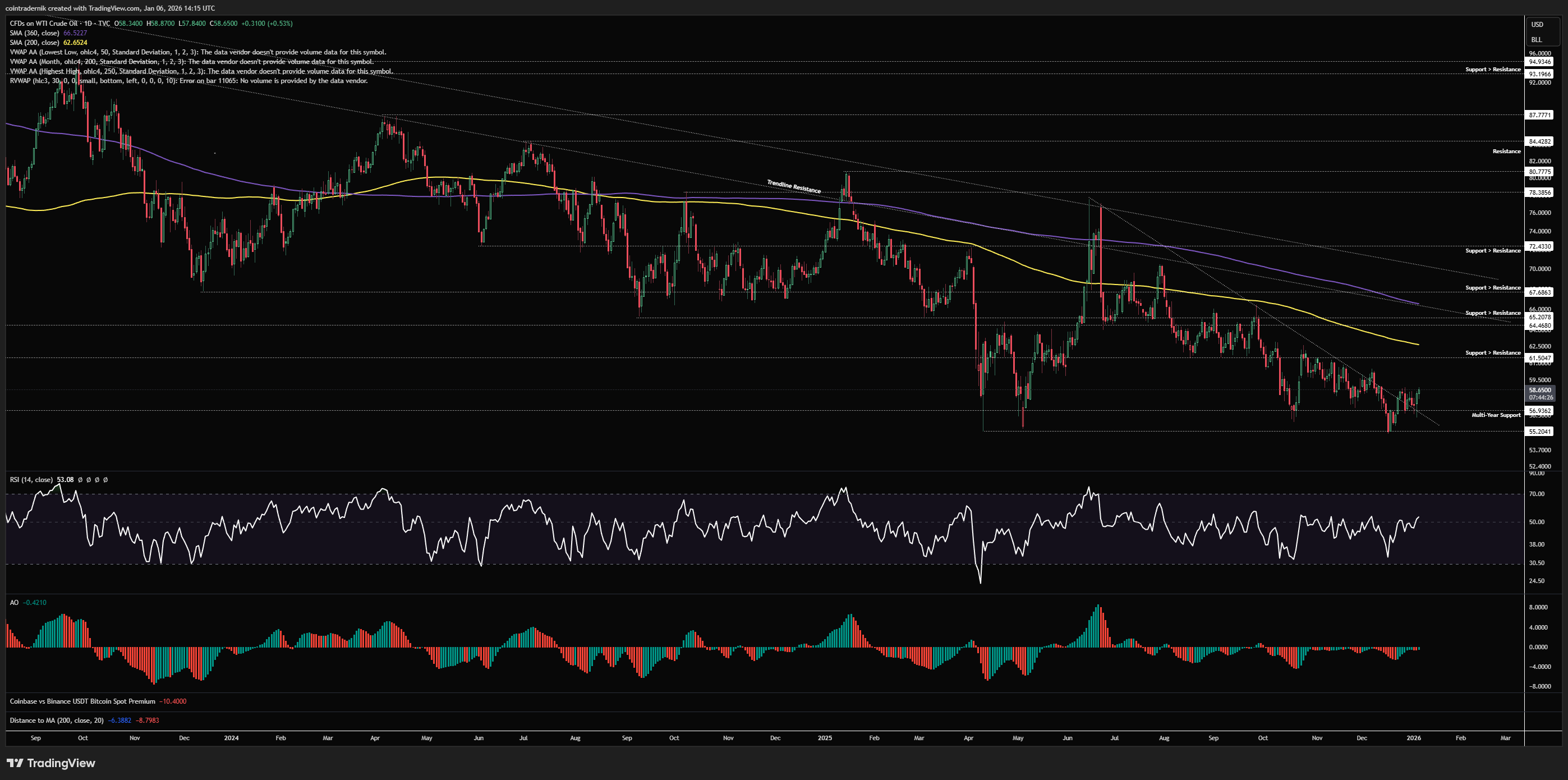Click the 72.4330 price level tag
Viewport: 1568px width, 780px height.
tap(1539, 246)
